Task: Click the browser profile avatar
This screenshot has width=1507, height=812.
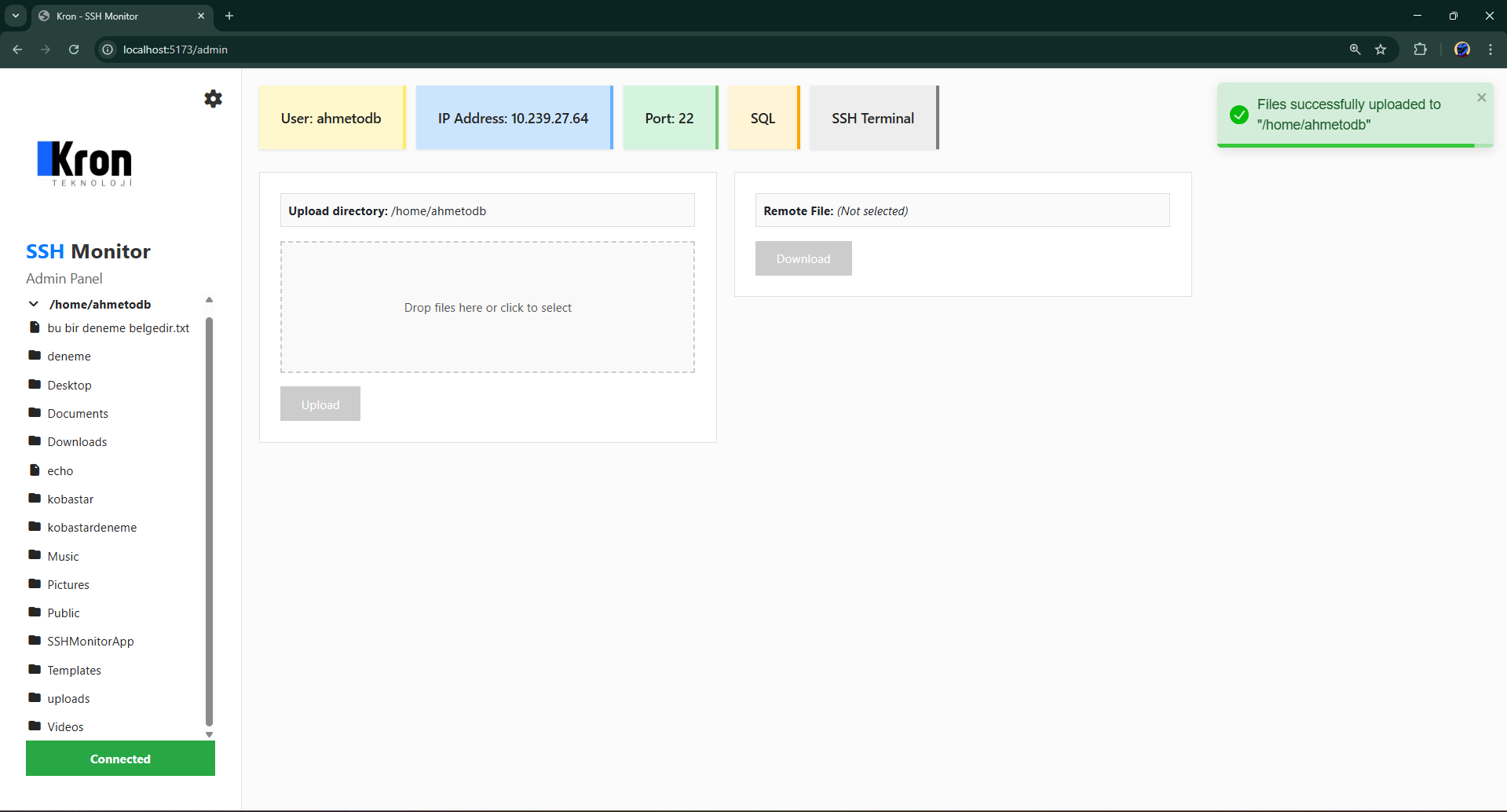Action: click(1461, 49)
